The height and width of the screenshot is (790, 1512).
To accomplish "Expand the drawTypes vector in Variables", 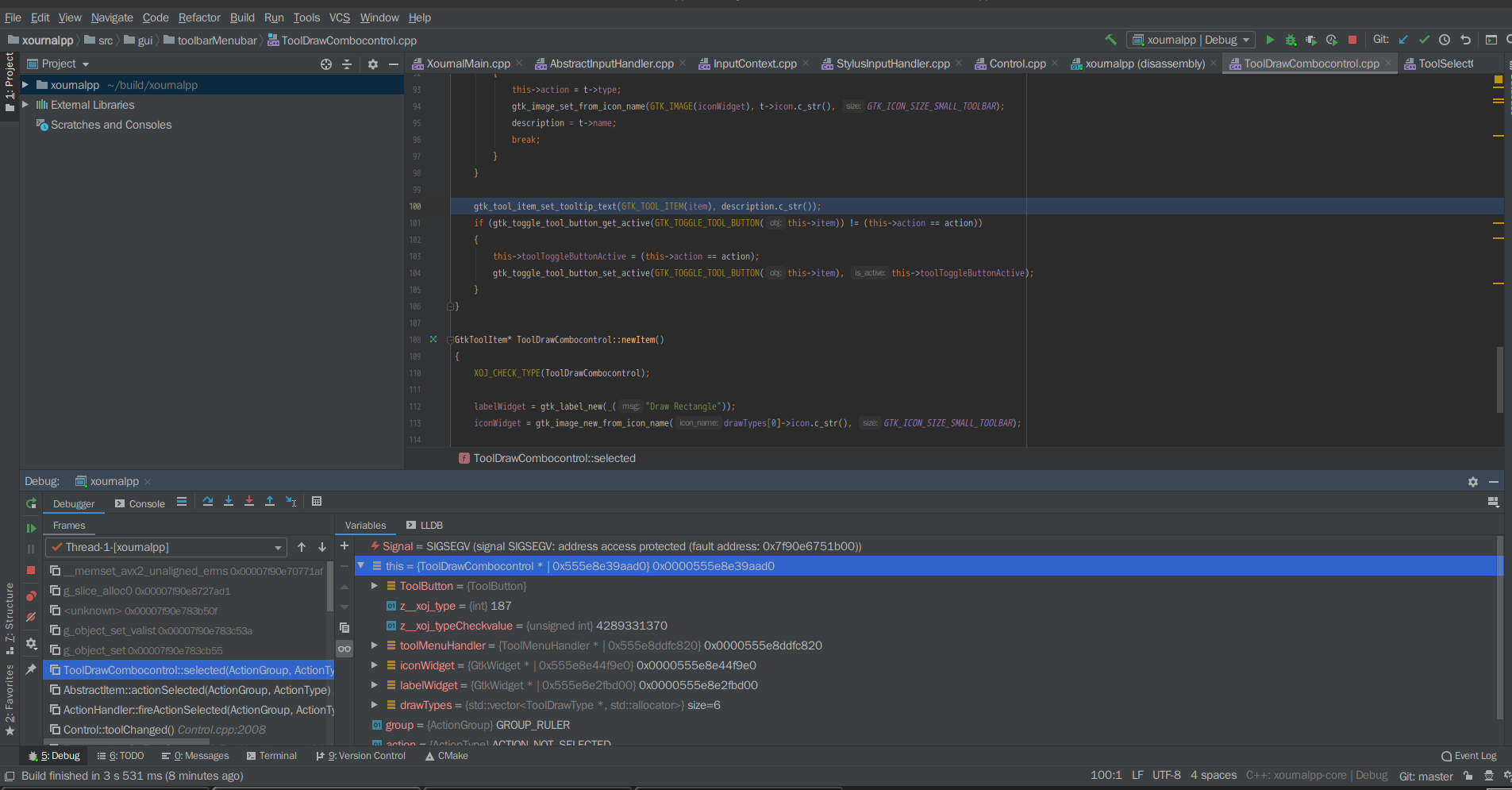I will tap(375, 705).
